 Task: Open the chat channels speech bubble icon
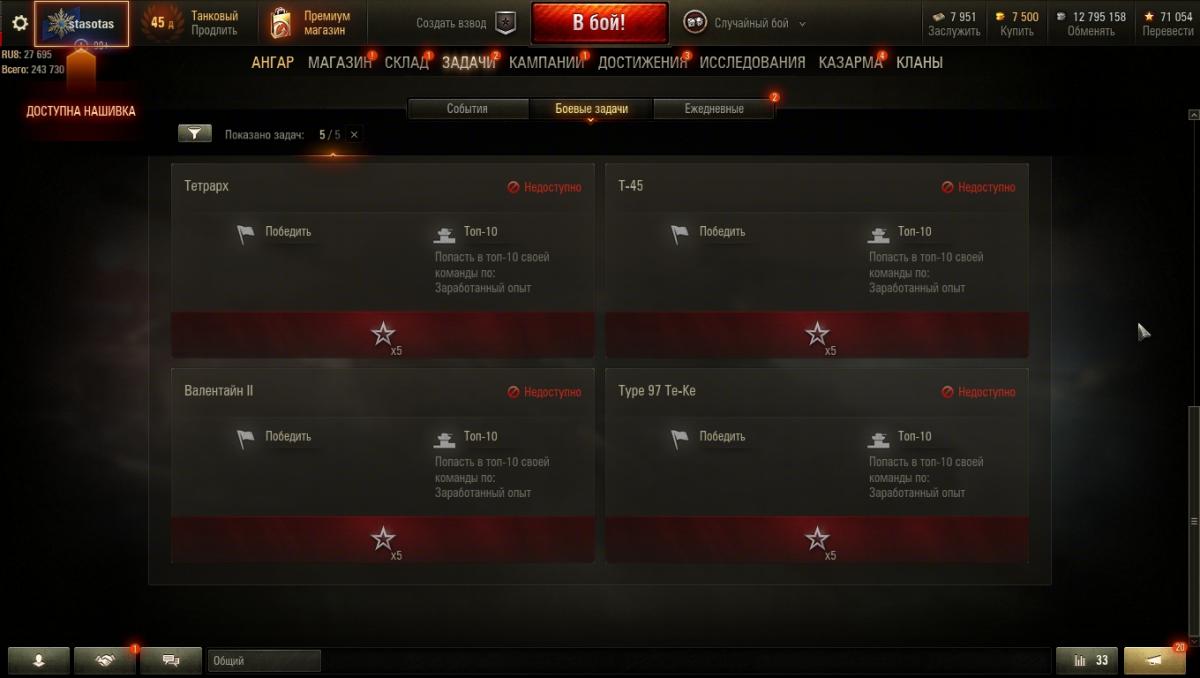tap(170, 660)
